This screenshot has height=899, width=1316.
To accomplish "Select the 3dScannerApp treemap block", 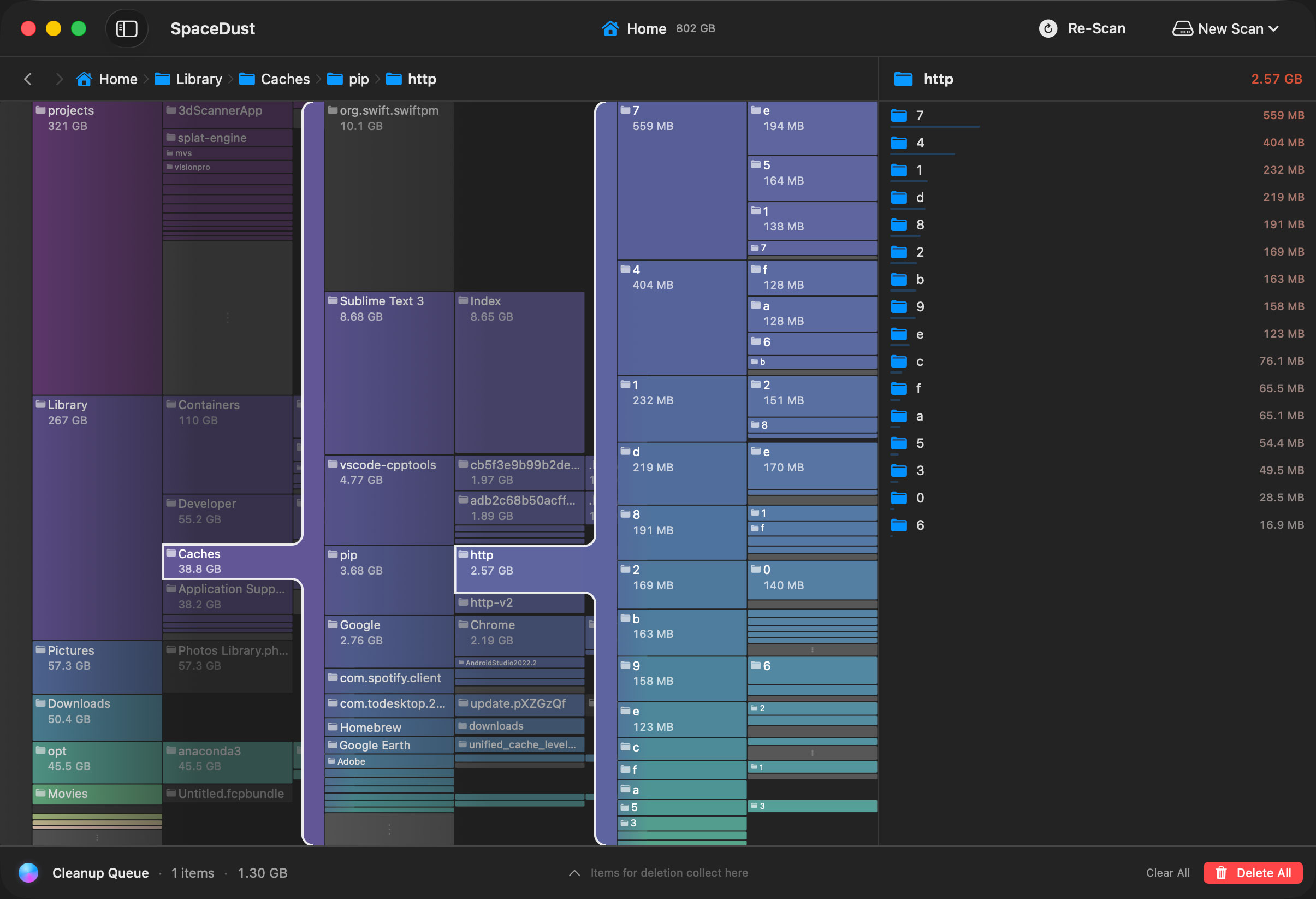I will (228, 115).
